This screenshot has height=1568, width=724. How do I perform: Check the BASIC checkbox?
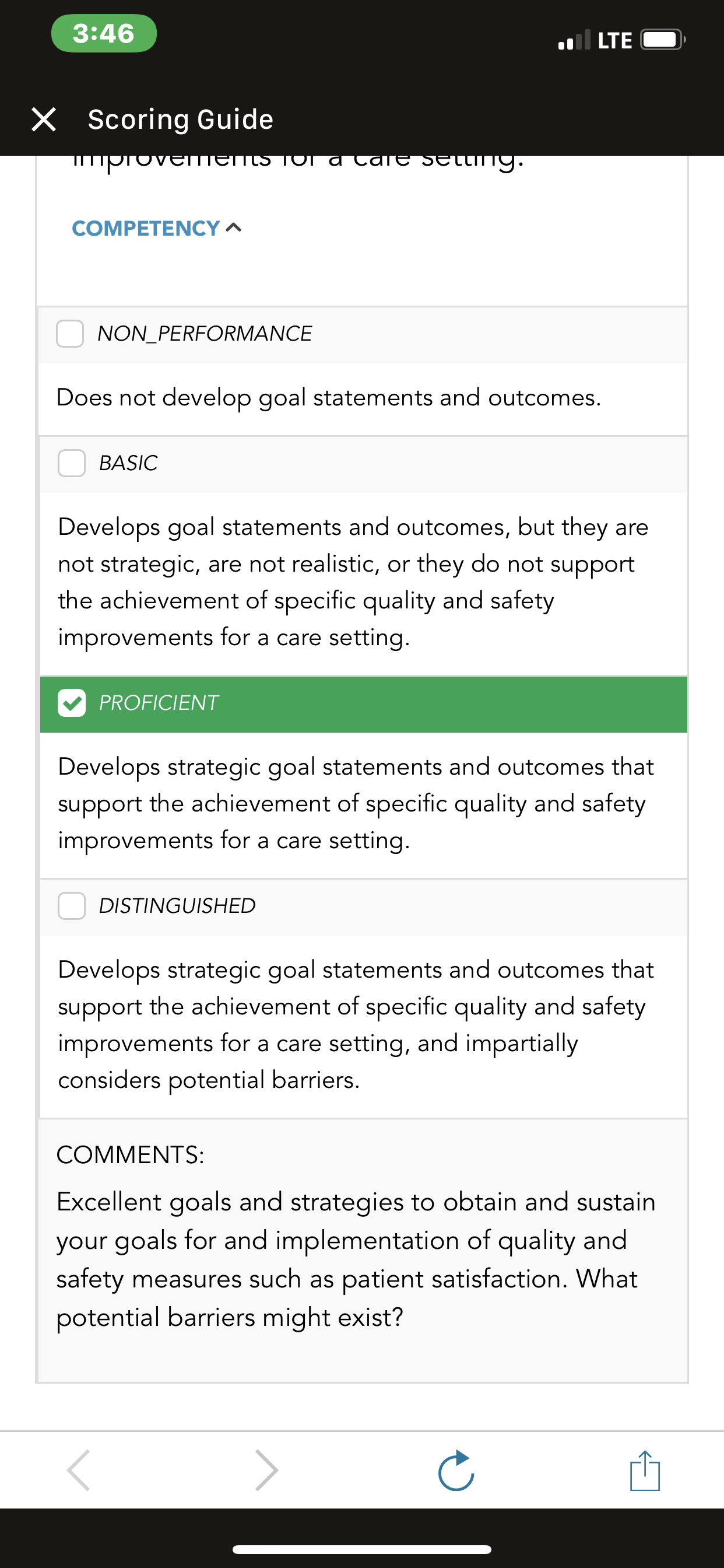72,463
